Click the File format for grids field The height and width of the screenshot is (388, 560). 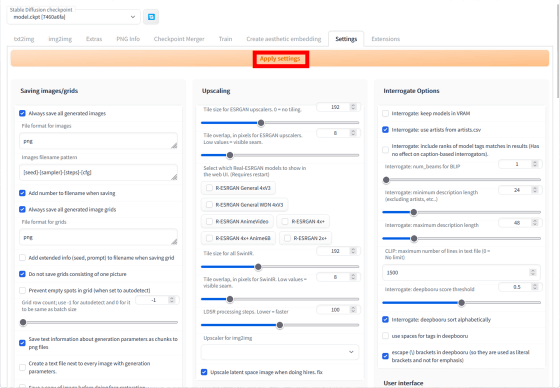coord(98,237)
